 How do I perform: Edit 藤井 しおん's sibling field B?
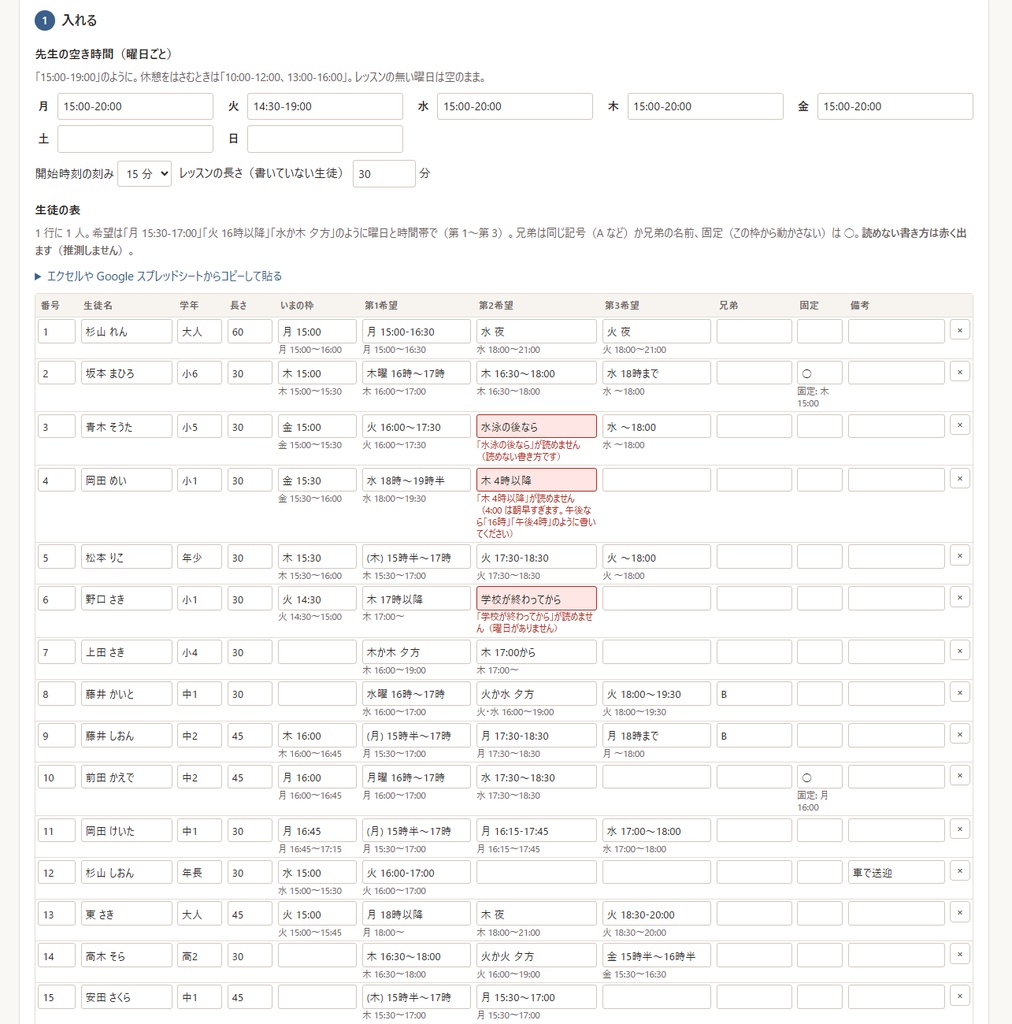(754, 735)
